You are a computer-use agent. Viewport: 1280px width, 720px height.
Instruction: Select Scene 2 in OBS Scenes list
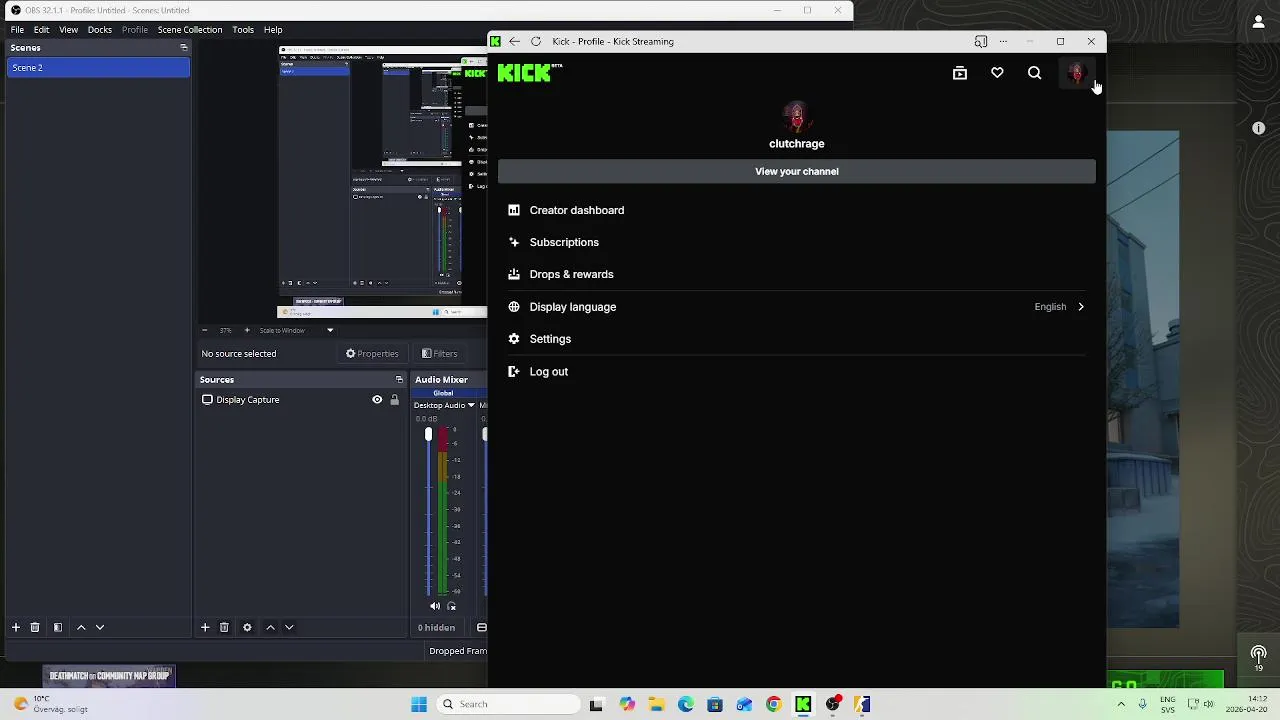click(x=98, y=67)
